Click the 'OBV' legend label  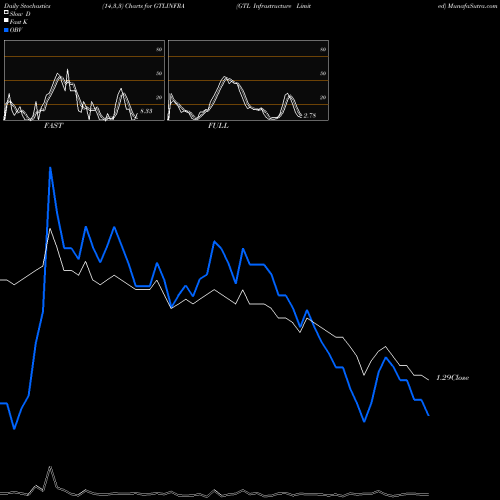coord(16,30)
